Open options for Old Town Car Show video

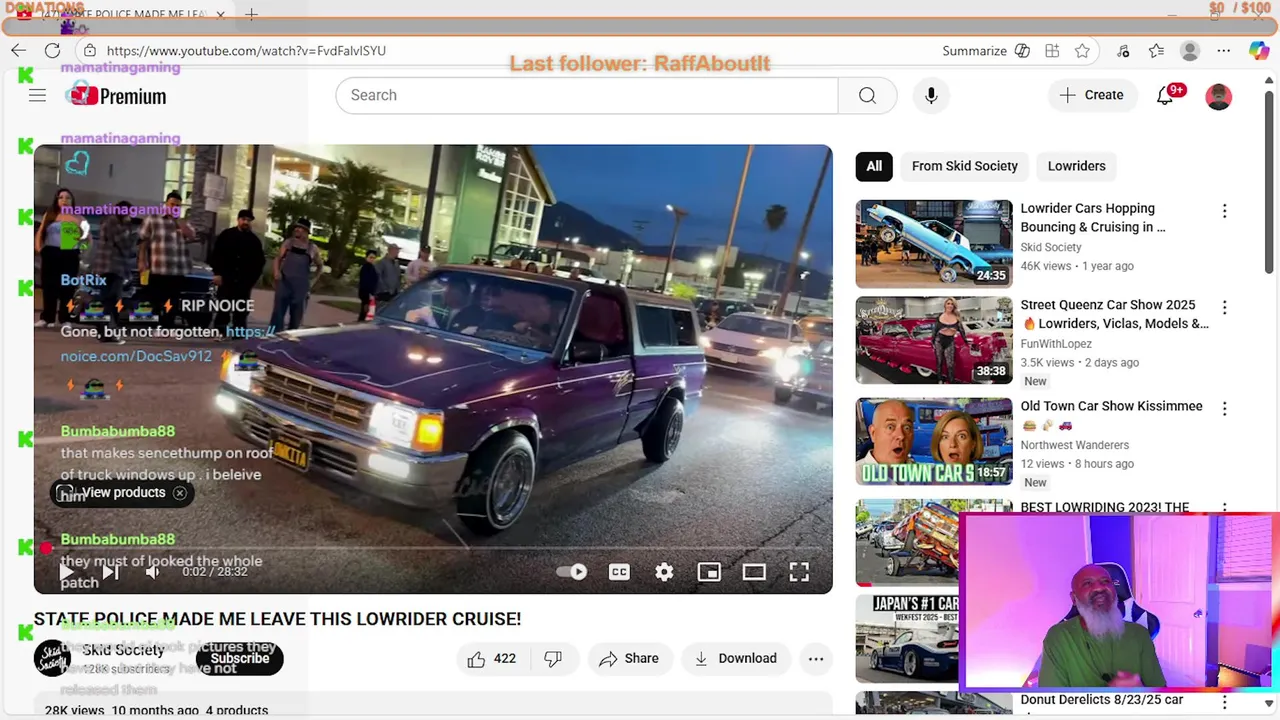point(1224,409)
